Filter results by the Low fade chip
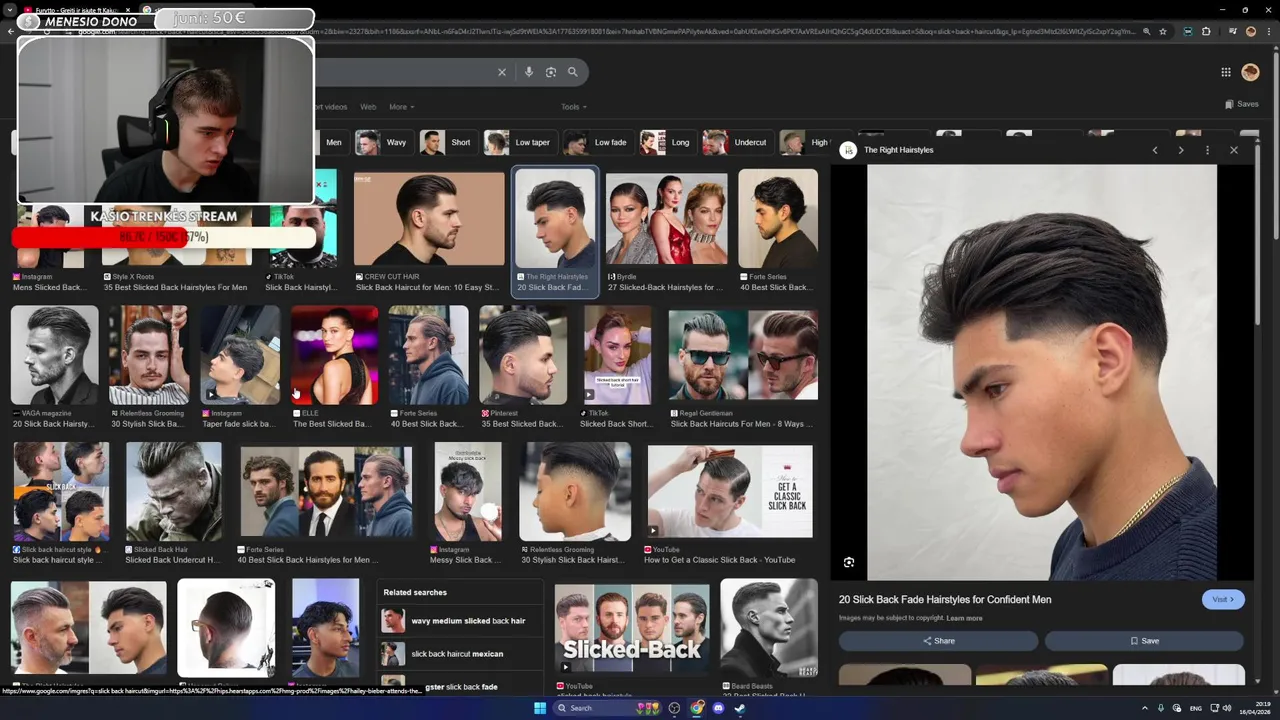Screen dimensions: 1280x720 597,142
